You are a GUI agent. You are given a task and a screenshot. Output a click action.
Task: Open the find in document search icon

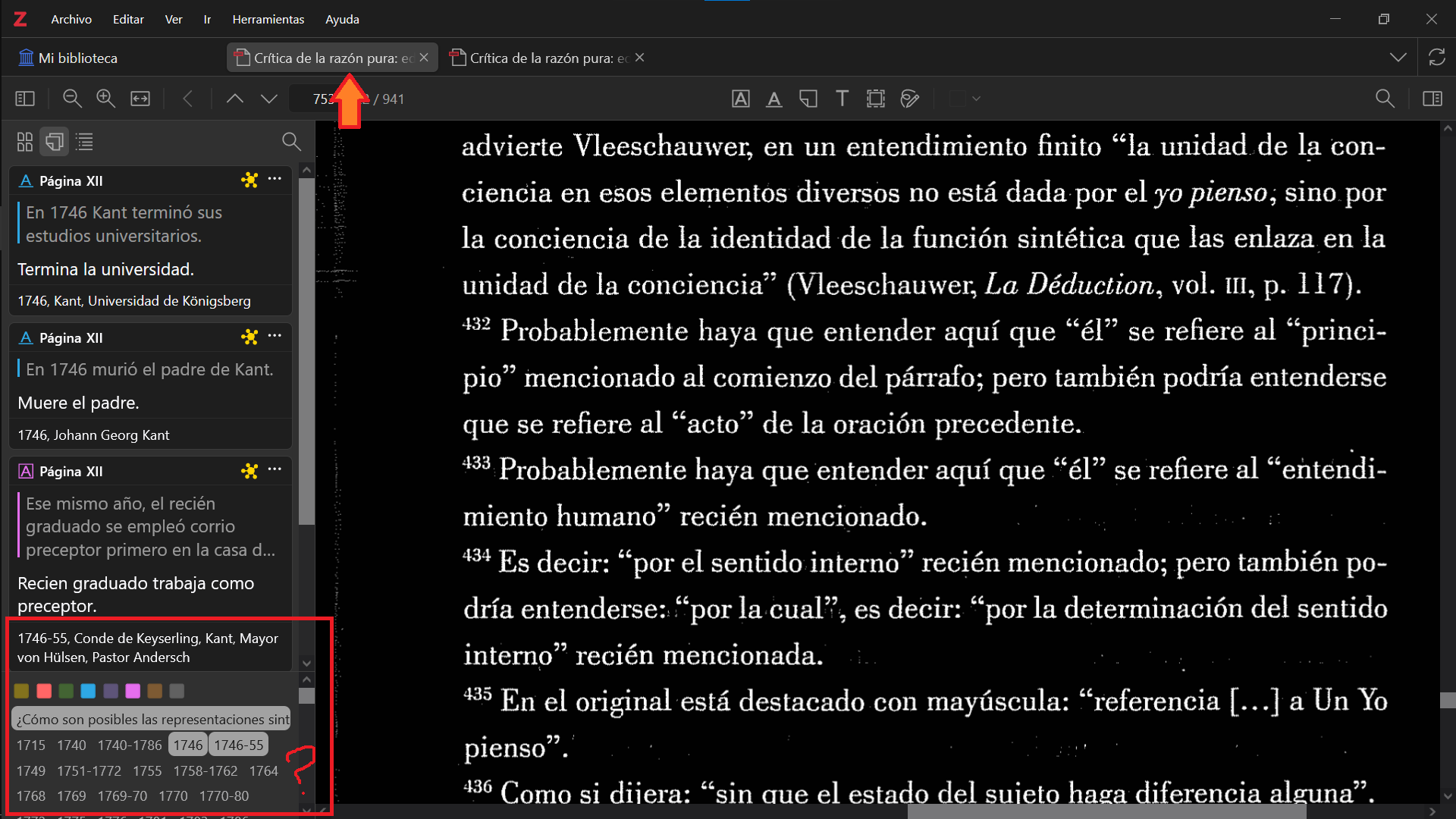(x=1384, y=99)
